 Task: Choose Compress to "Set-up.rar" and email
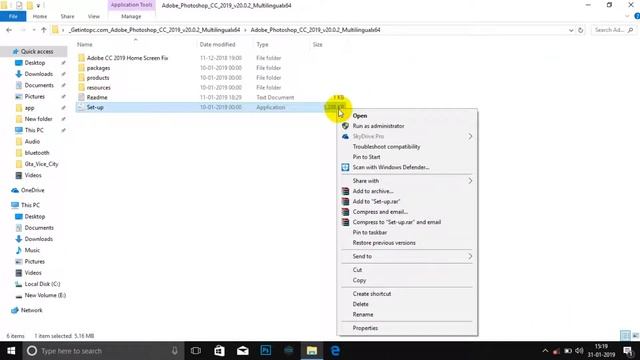pyautogui.click(x=396, y=222)
